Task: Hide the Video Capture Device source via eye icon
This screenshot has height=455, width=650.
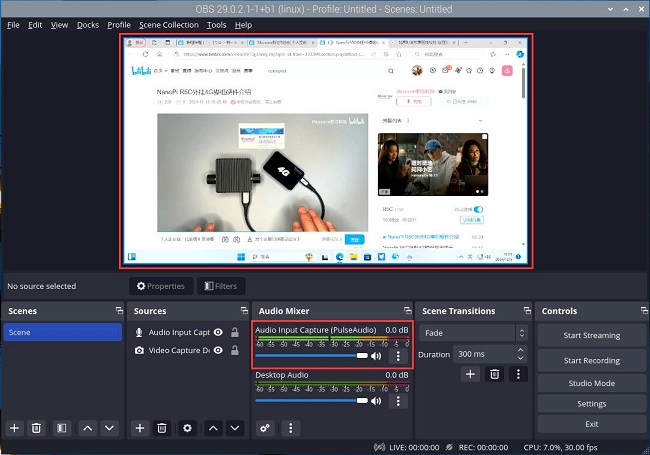Action: point(218,351)
